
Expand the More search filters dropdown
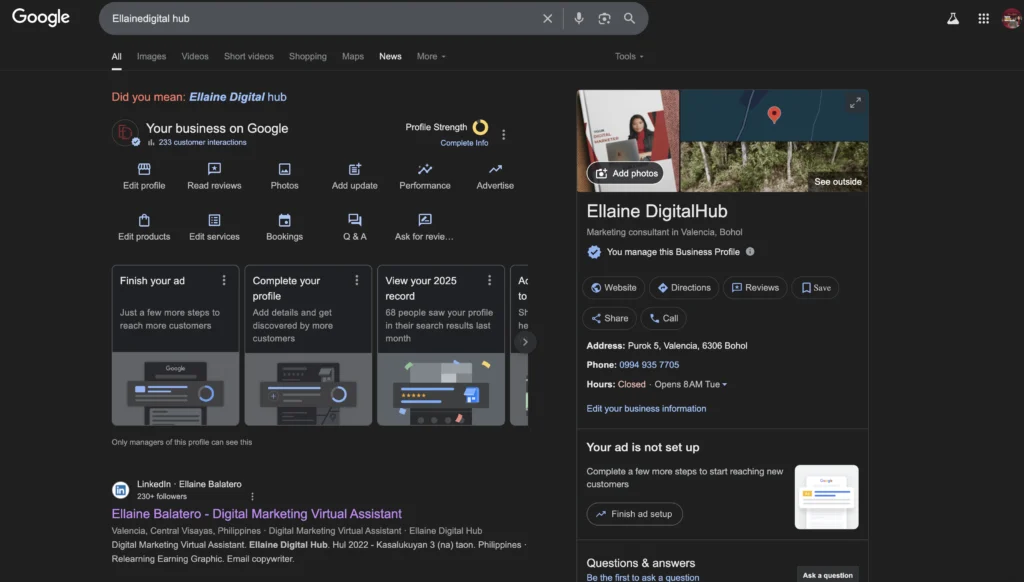pyautogui.click(x=431, y=56)
